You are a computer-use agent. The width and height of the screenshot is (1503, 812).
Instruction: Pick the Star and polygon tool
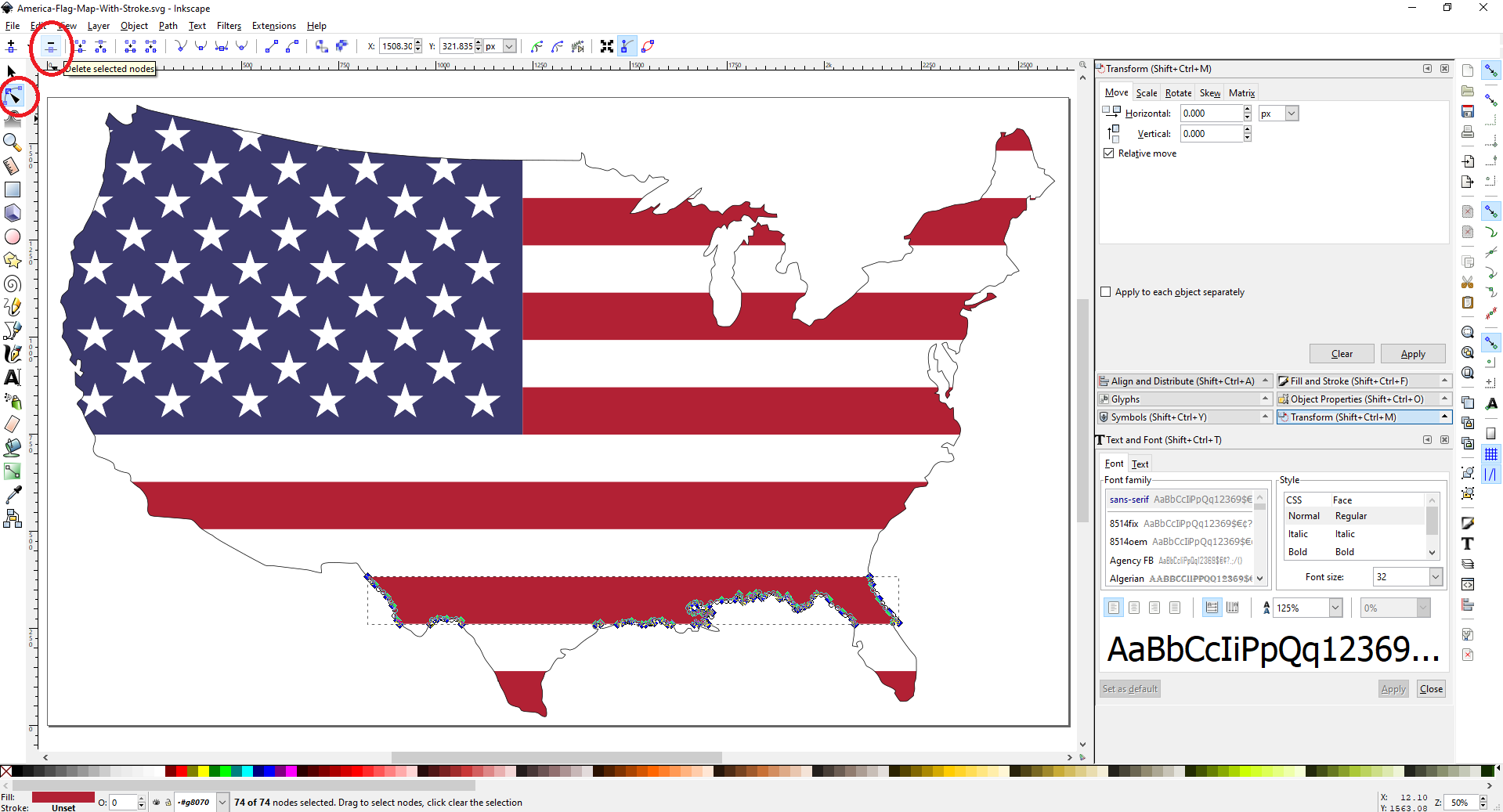pos(12,260)
